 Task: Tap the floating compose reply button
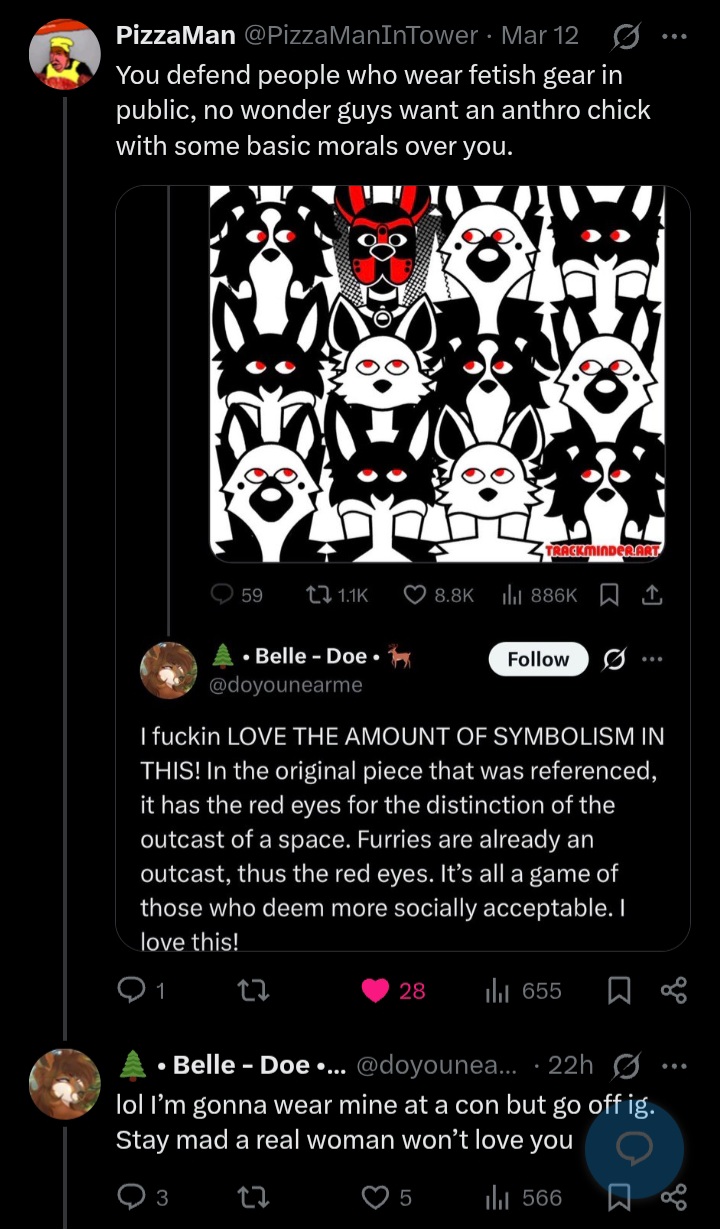click(634, 1149)
